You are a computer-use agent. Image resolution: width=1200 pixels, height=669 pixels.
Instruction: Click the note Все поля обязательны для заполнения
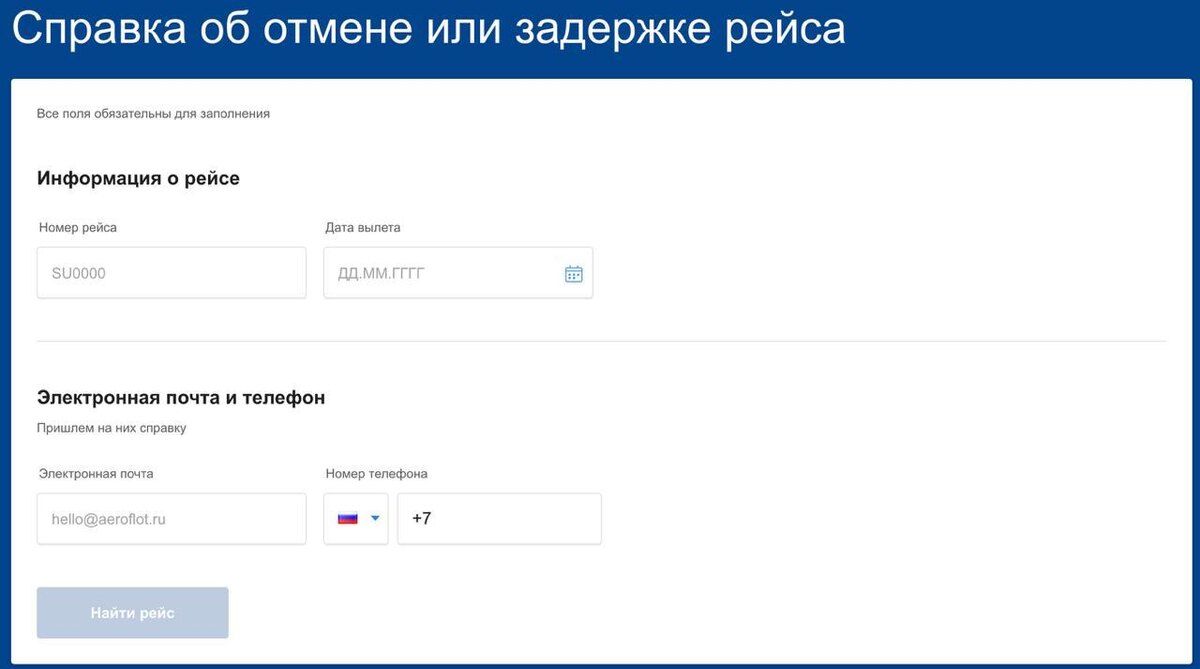click(153, 114)
